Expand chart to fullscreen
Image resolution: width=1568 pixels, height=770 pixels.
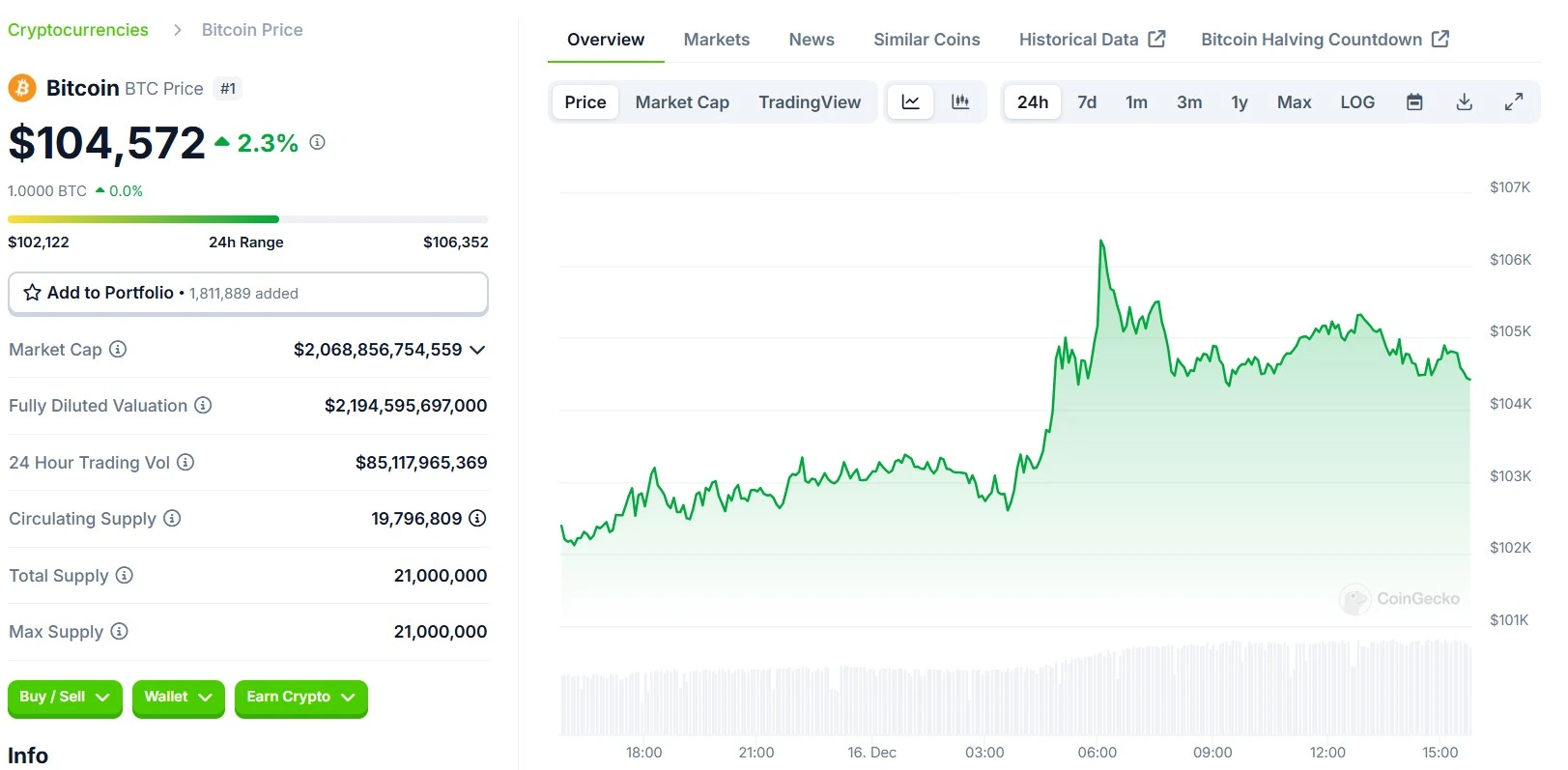[1514, 102]
